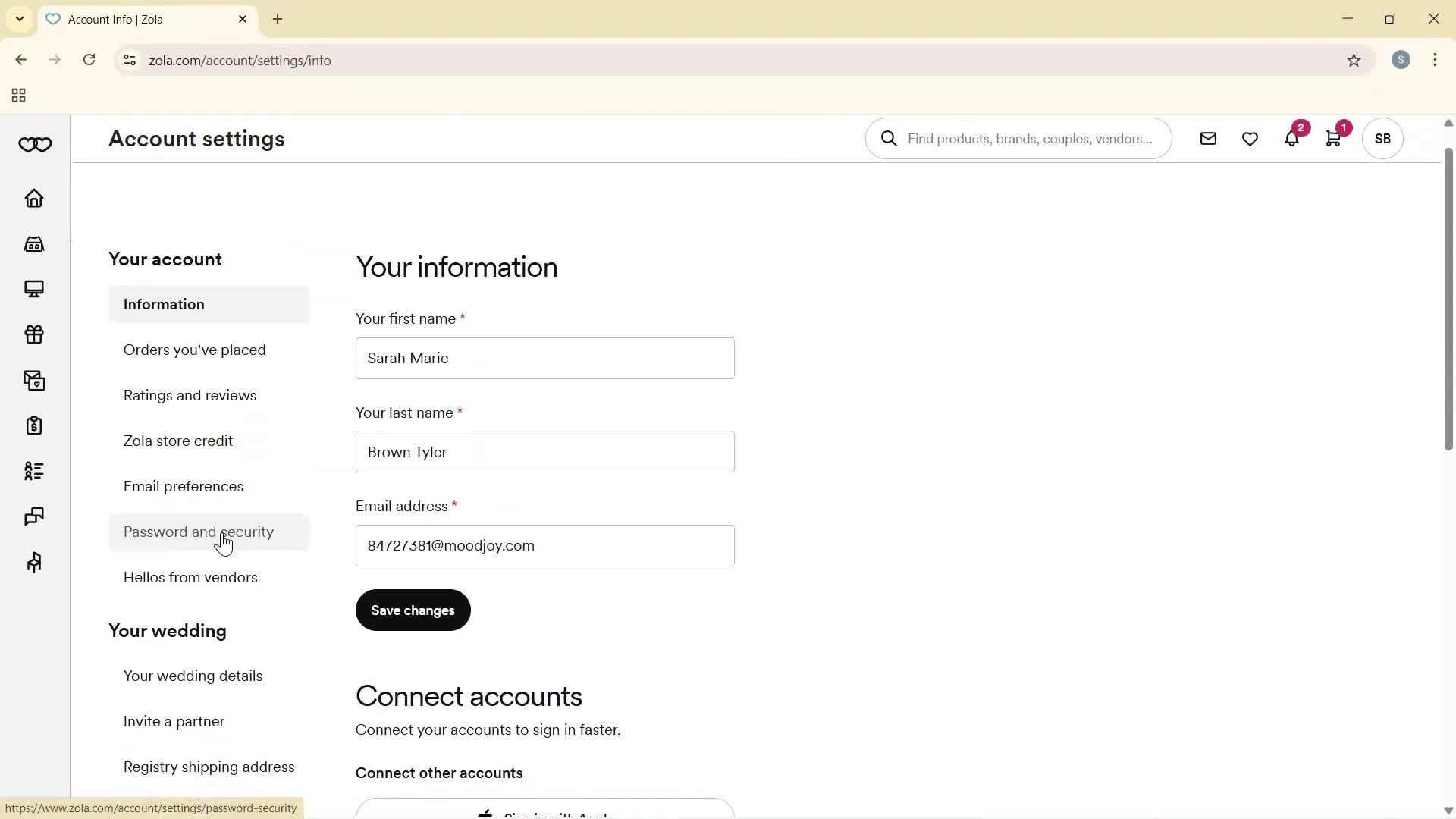The image size is (1456, 819).
Task: View the shopping cart with 1 item
Action: 1334,138
